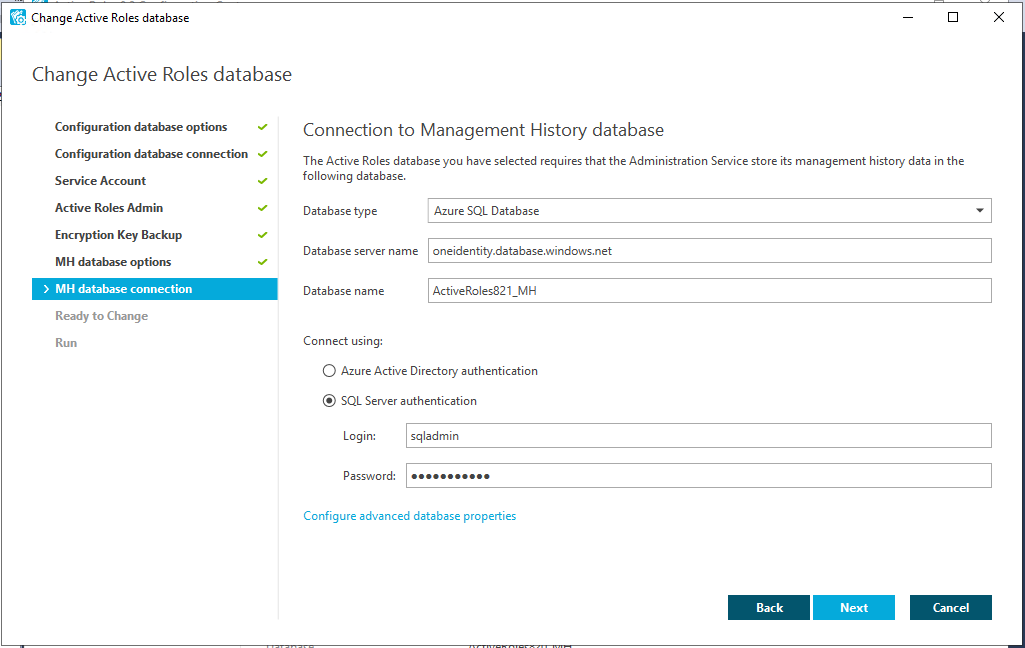Viewport: 1025px width, 648px height.
Task: Click the arrow marker beside MH database connection
Action: point(45,289)
